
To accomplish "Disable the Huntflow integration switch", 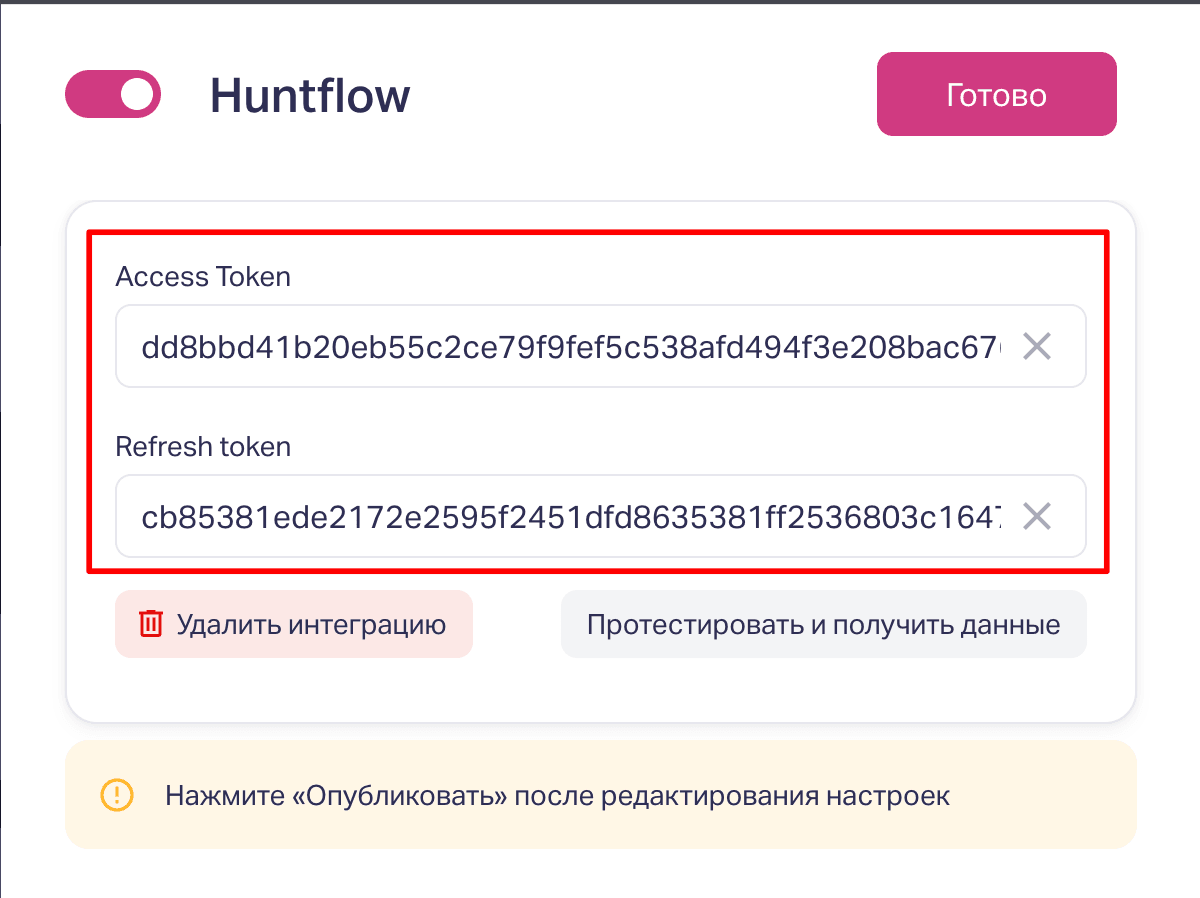I will point(113,94).
